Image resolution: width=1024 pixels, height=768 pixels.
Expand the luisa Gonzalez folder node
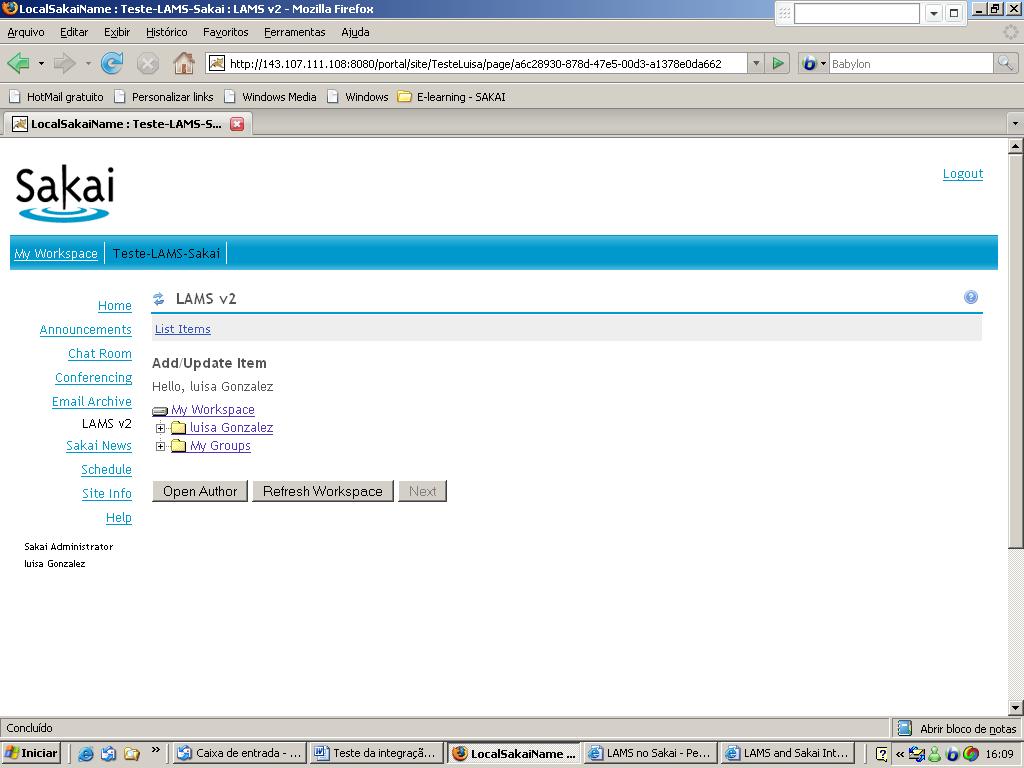pyautogui.click(x=160, y=428)
